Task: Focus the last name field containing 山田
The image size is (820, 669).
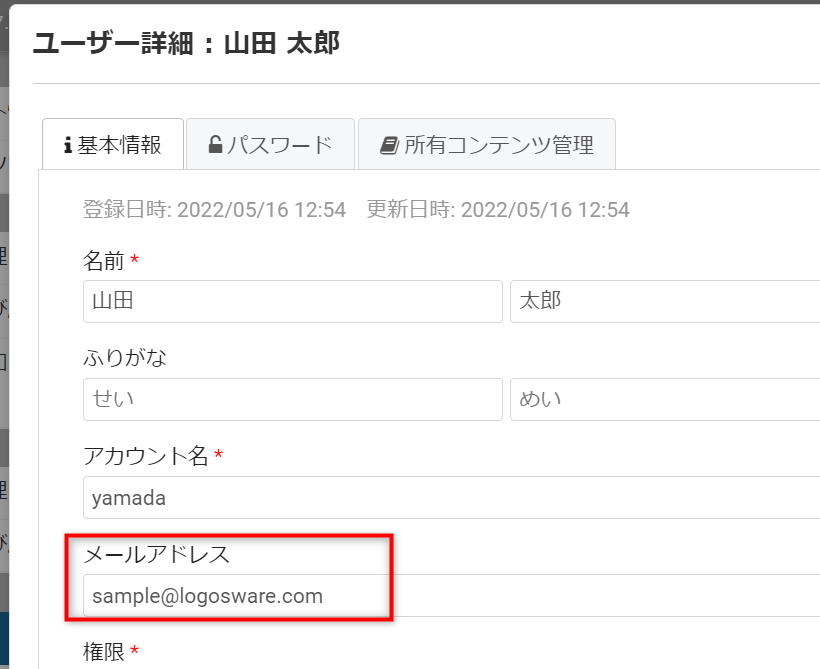Action: click(292, 301)
